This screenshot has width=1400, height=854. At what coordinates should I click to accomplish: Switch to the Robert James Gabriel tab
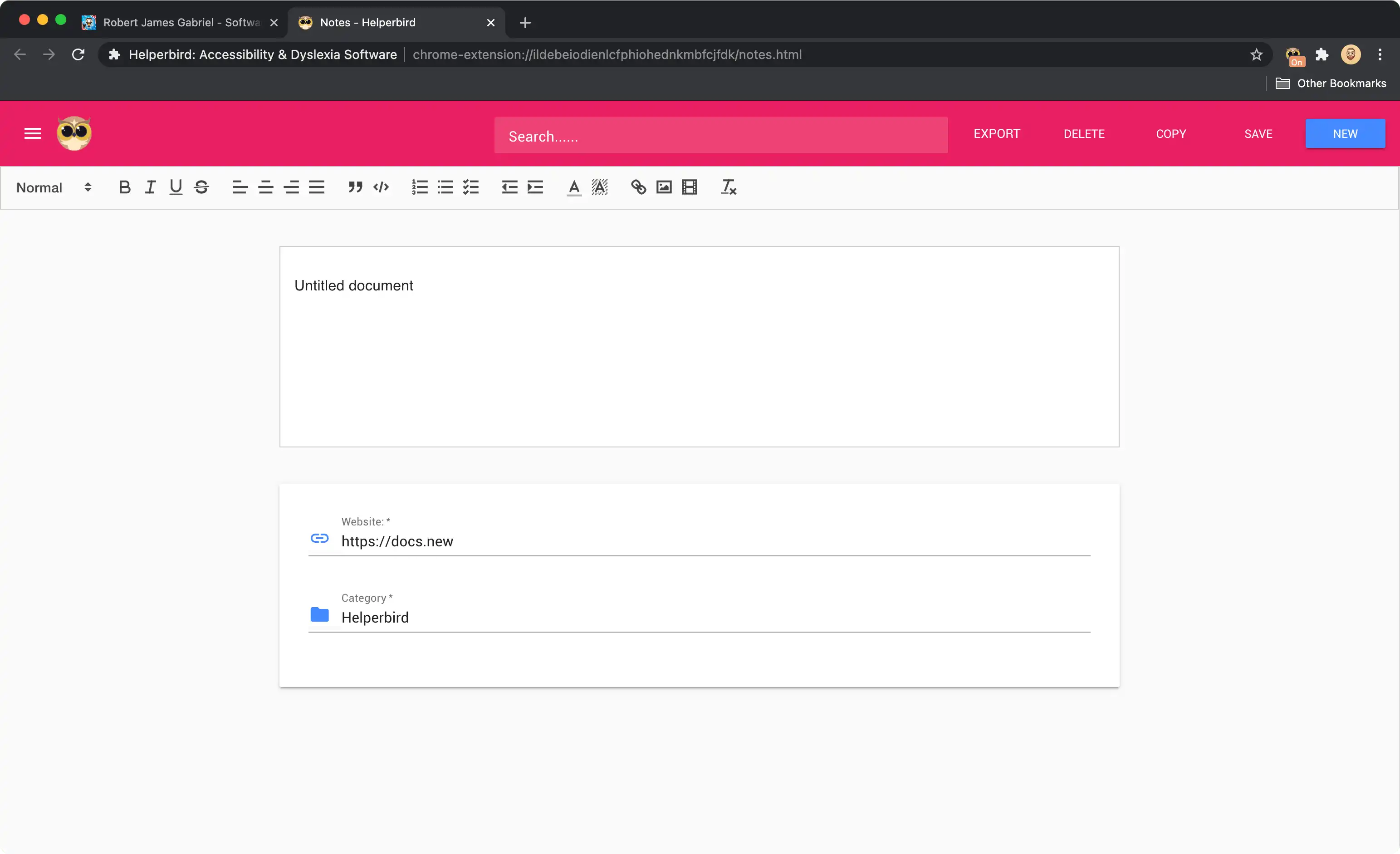click(x=181, y=23)
